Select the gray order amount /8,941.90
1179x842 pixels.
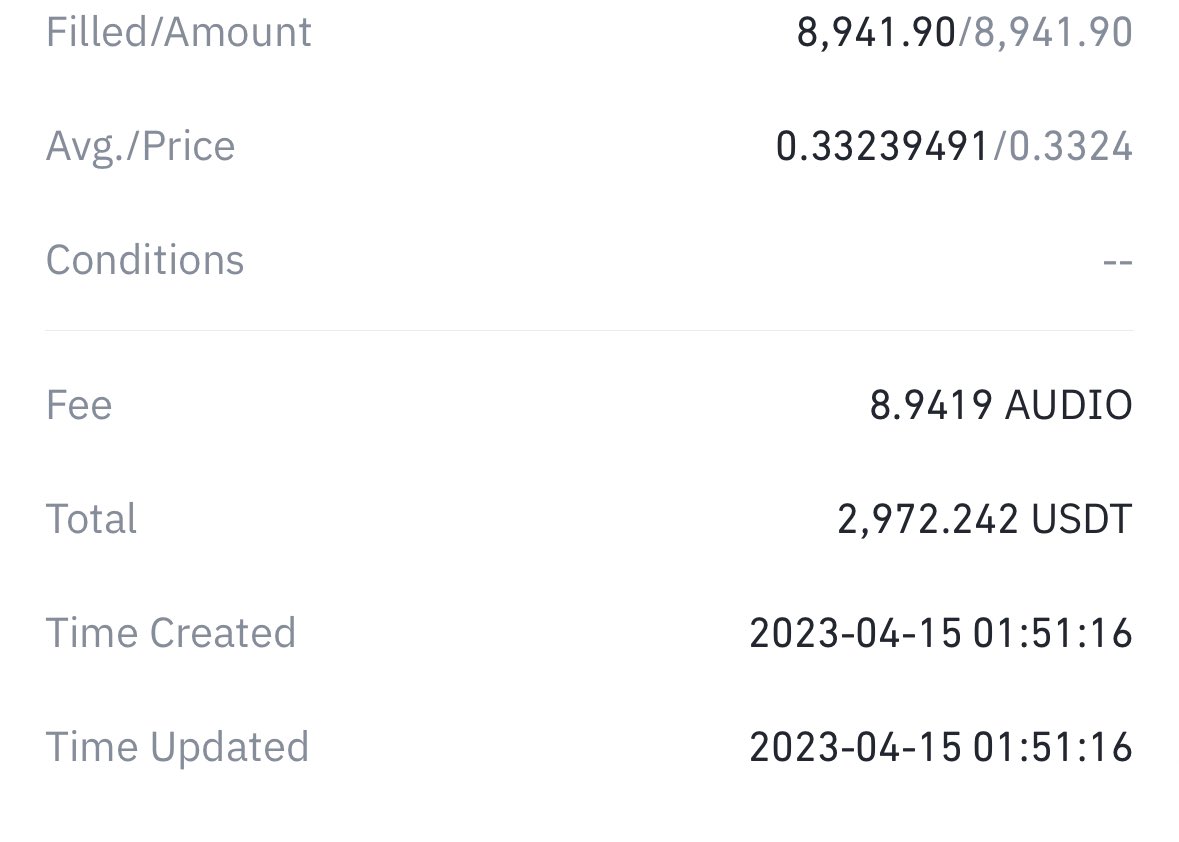[x=1045, y=33]
